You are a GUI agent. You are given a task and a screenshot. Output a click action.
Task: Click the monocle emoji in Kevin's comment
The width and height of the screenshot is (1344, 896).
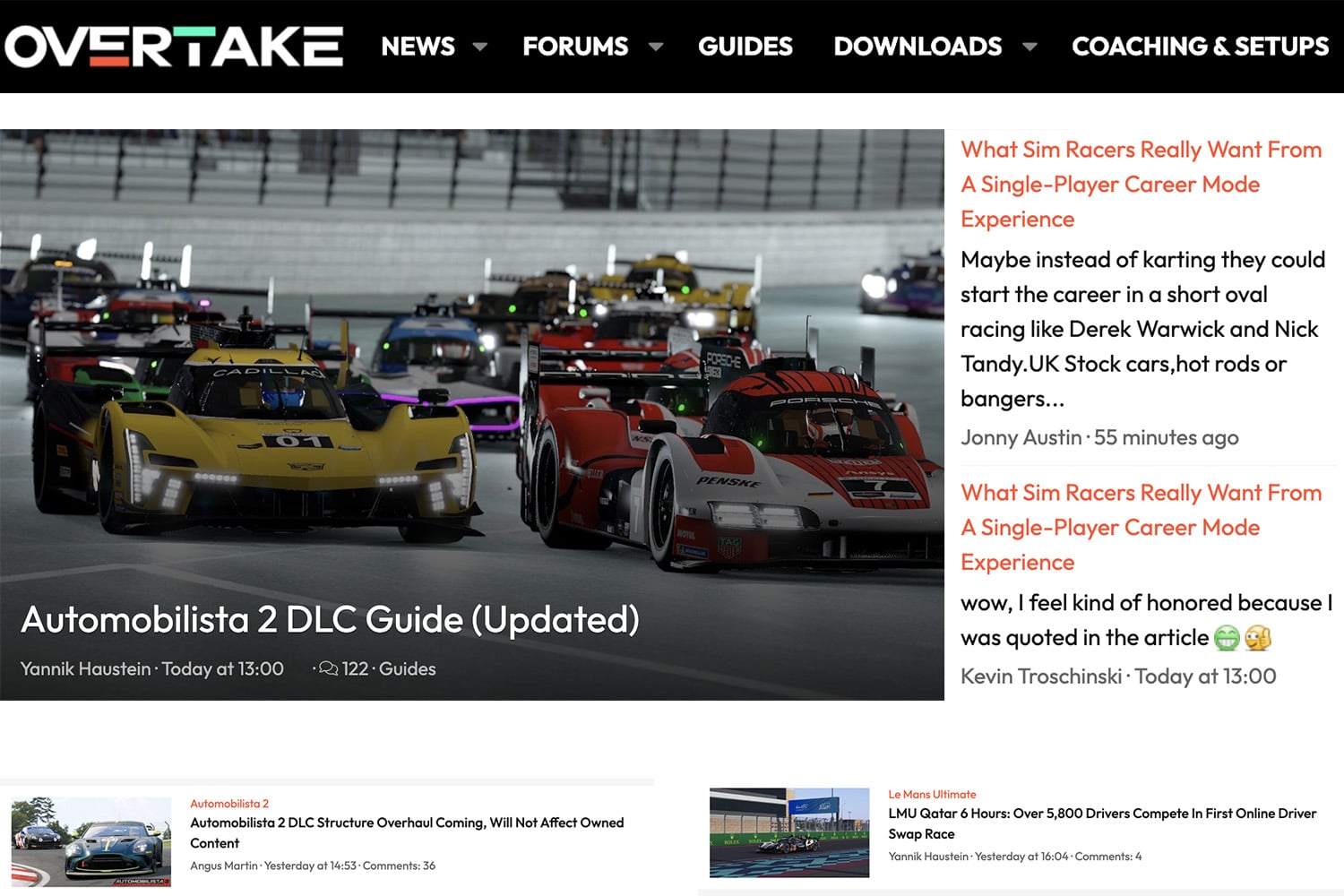(x=1258, y=638)
